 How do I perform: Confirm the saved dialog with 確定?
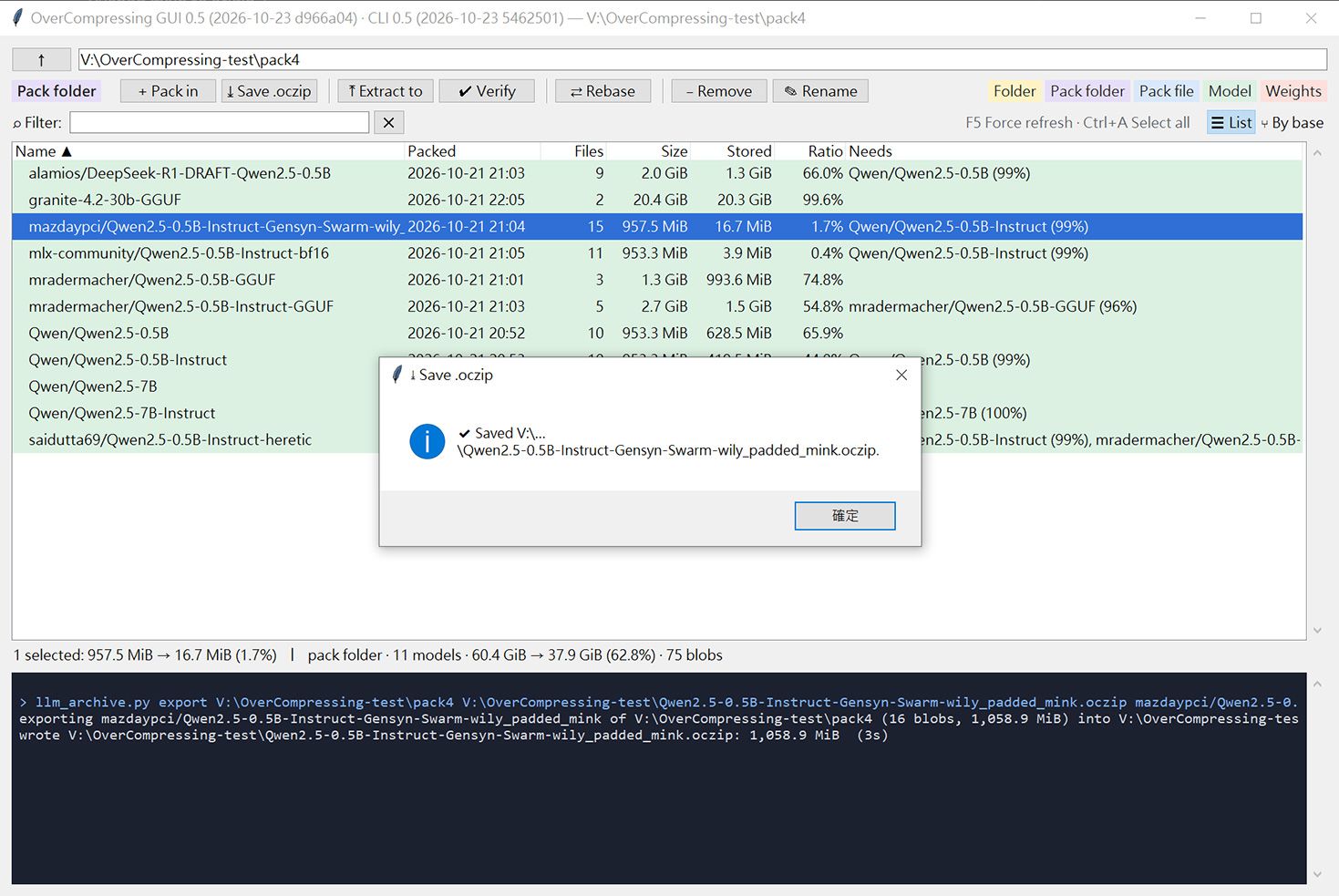click(x=845, y=516)
